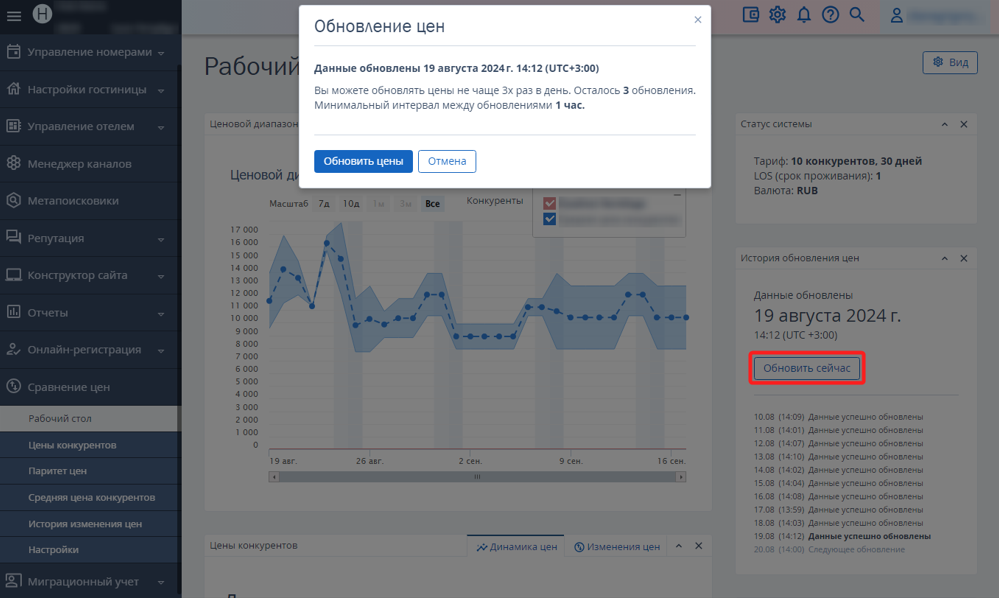Viewport: 999px width, 598px height.
Task: Open the Вид view button
Action: click(x=950, y=62)
